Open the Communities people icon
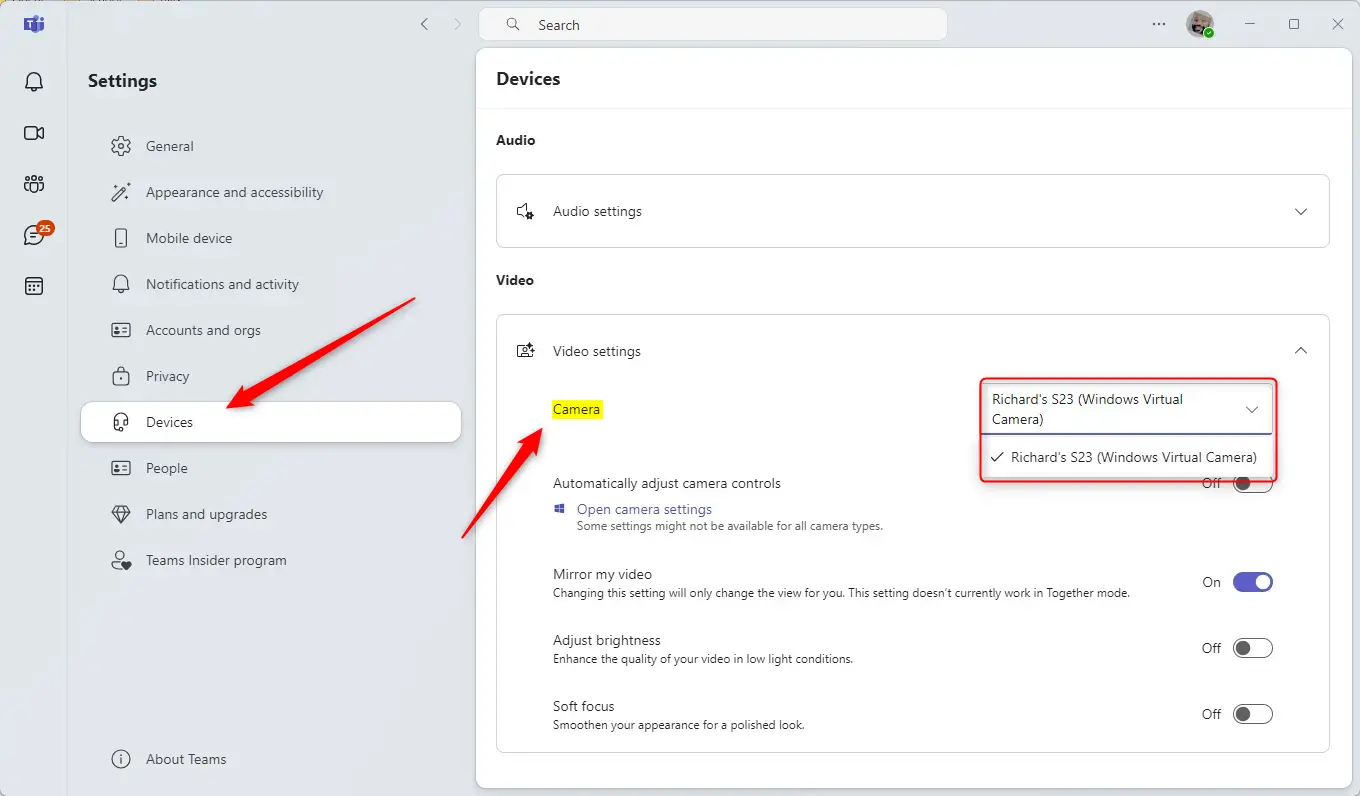Image resolution: width=1360 pixels, height=796 pixels. (x=34, y=184)
